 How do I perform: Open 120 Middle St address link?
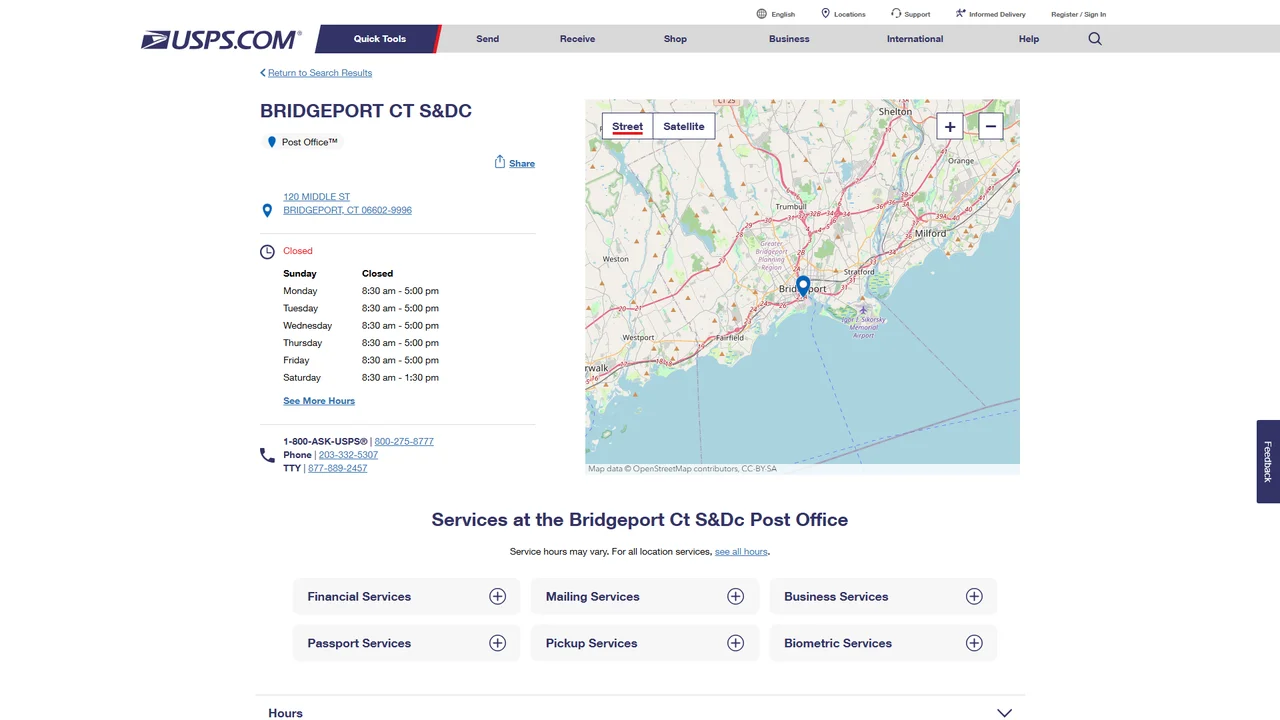coord(347,204)
